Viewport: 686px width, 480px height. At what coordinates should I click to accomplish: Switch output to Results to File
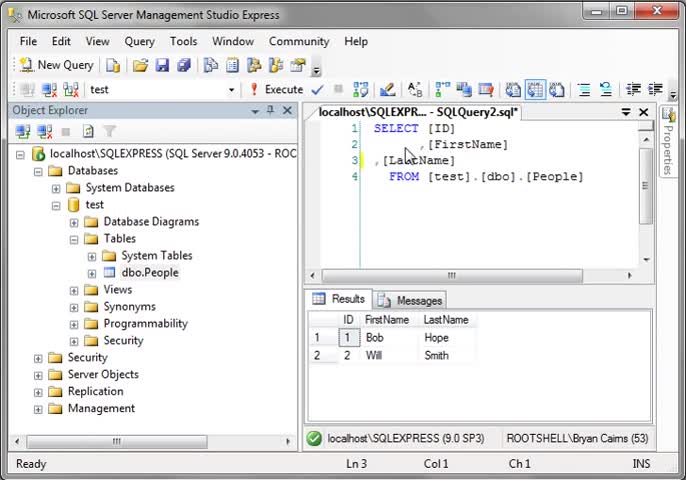556,90
